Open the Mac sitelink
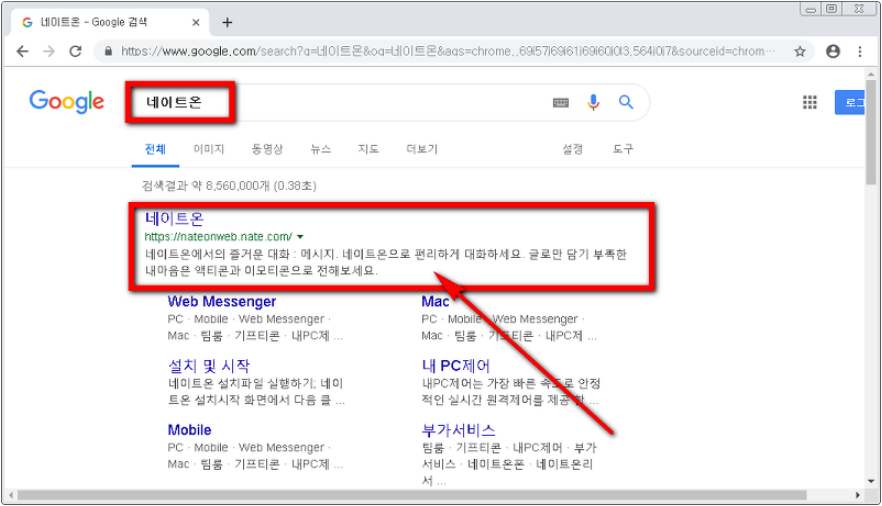This screenshot has height=506, width=882. click(435, 302)
